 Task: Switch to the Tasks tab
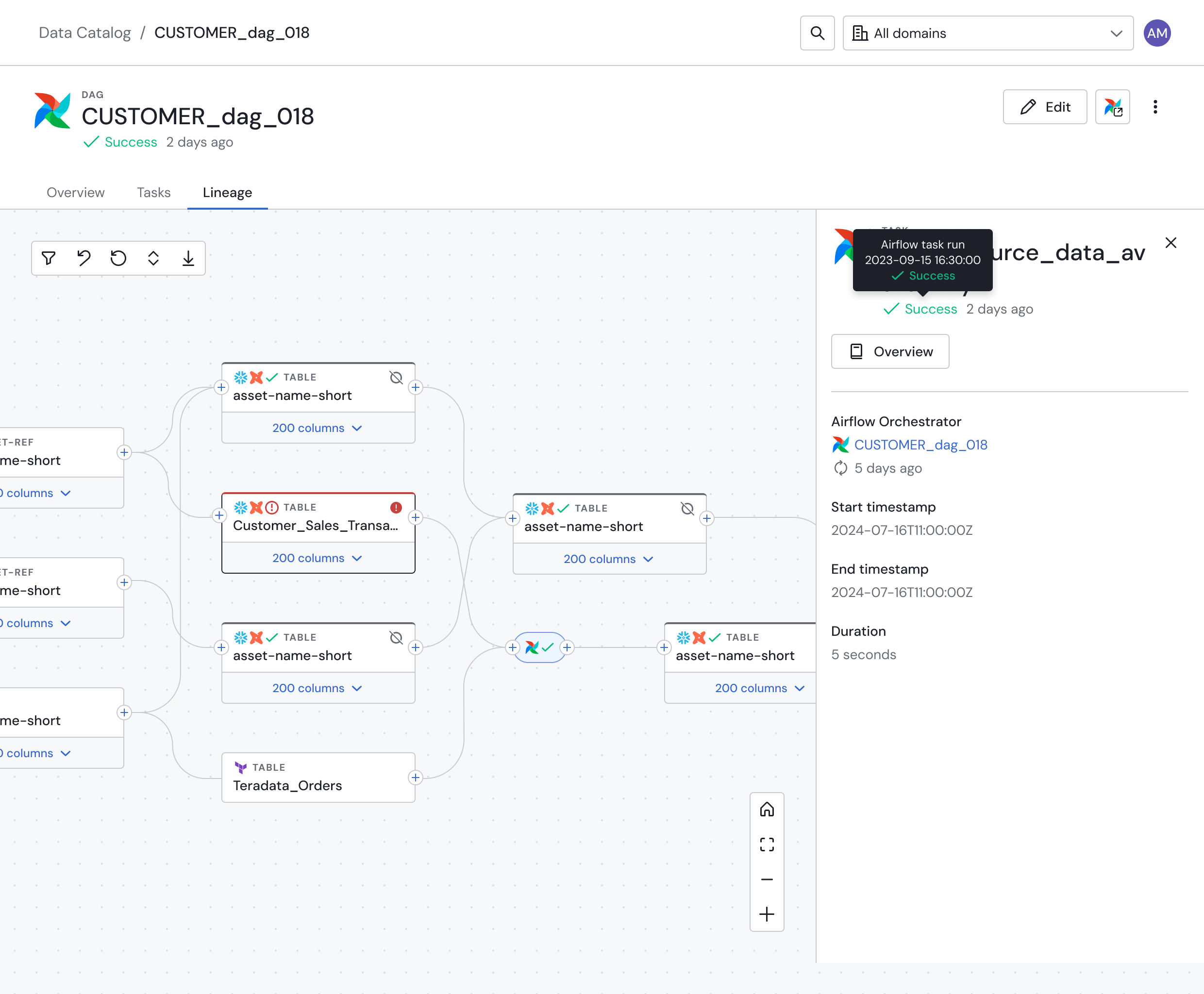coord(153,192)
